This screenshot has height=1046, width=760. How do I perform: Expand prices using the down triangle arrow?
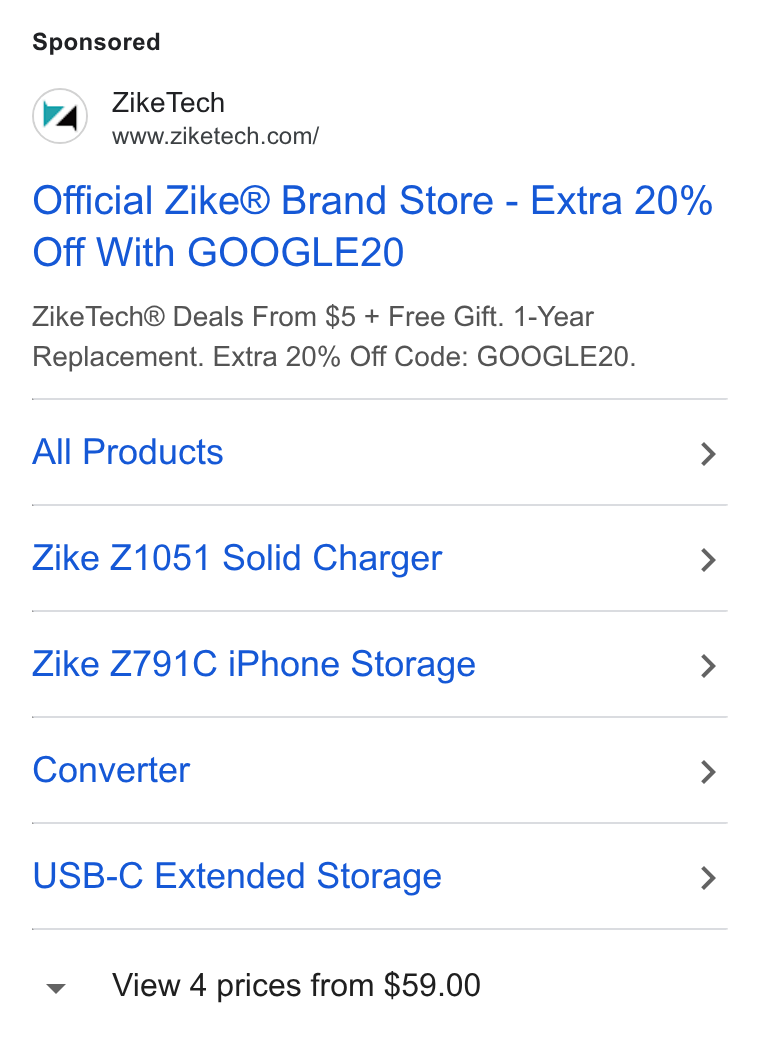(x=56, y=988)
